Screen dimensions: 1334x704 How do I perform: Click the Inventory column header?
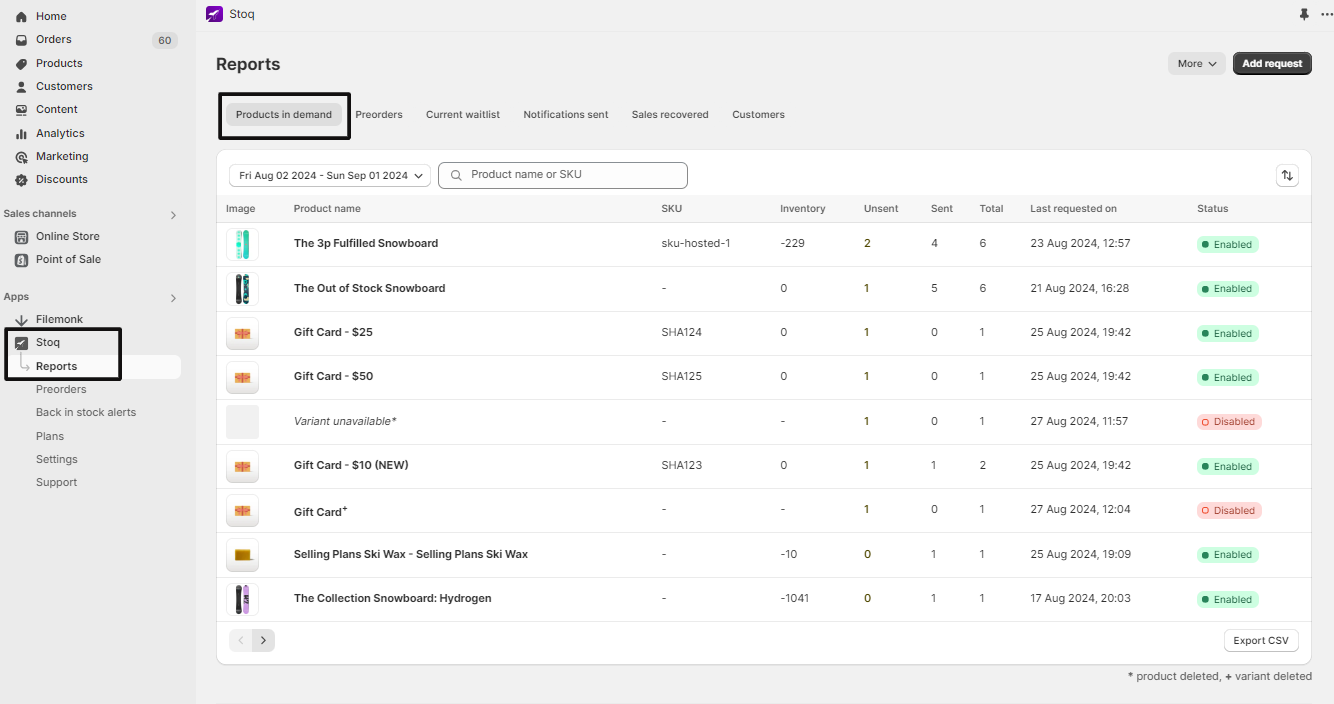tap(803, 209)
